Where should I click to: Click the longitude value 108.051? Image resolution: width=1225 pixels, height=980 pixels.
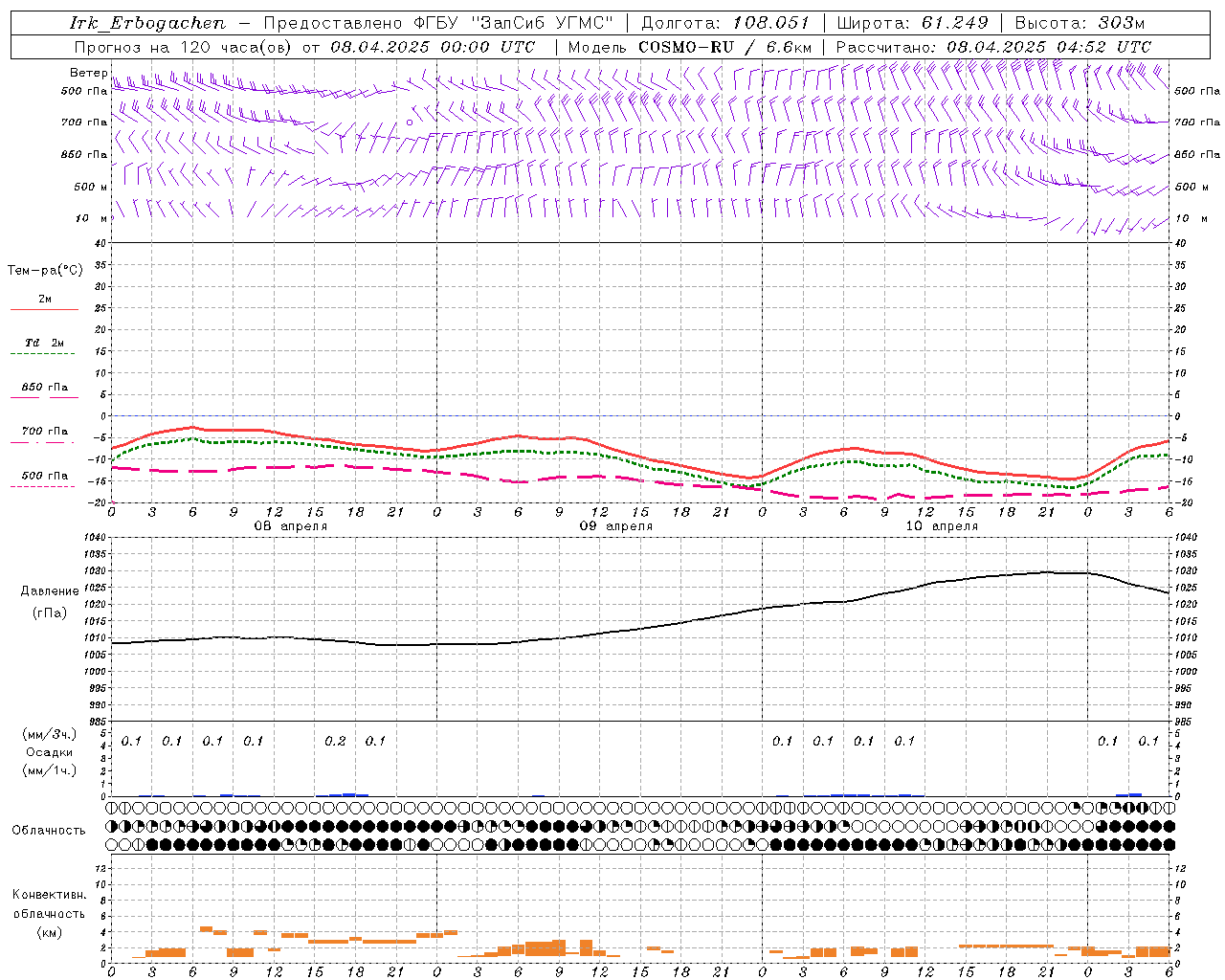(x=770, y=23)
